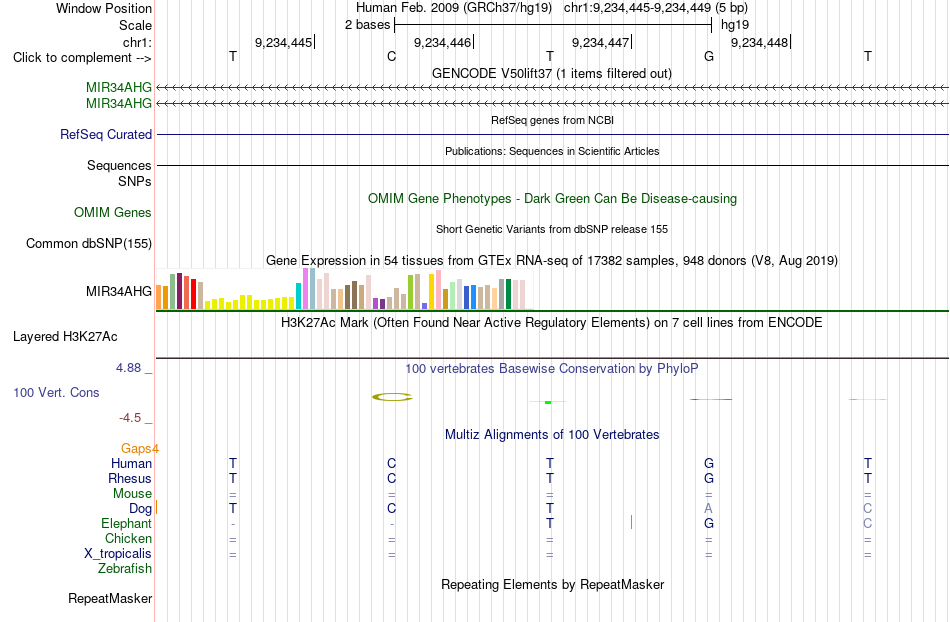This screenshot has height=622, width=950.
Task: Open Short Genetic Variants from dbSNP title
Action: click(x=552, y=229)
